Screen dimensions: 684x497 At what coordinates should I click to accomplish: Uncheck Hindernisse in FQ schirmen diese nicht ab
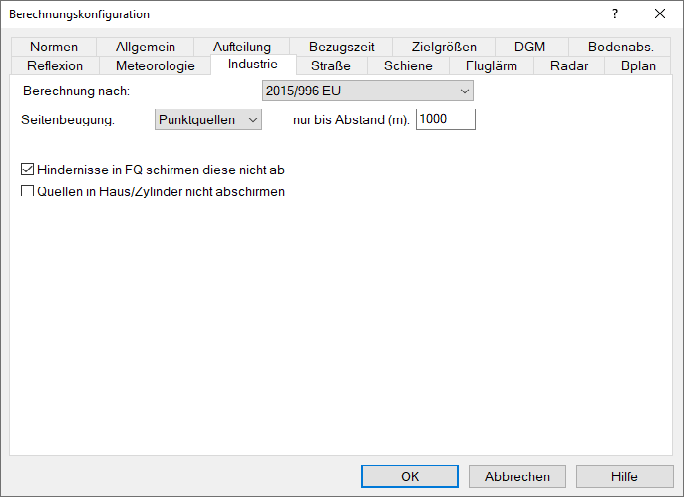click(27, 169)
